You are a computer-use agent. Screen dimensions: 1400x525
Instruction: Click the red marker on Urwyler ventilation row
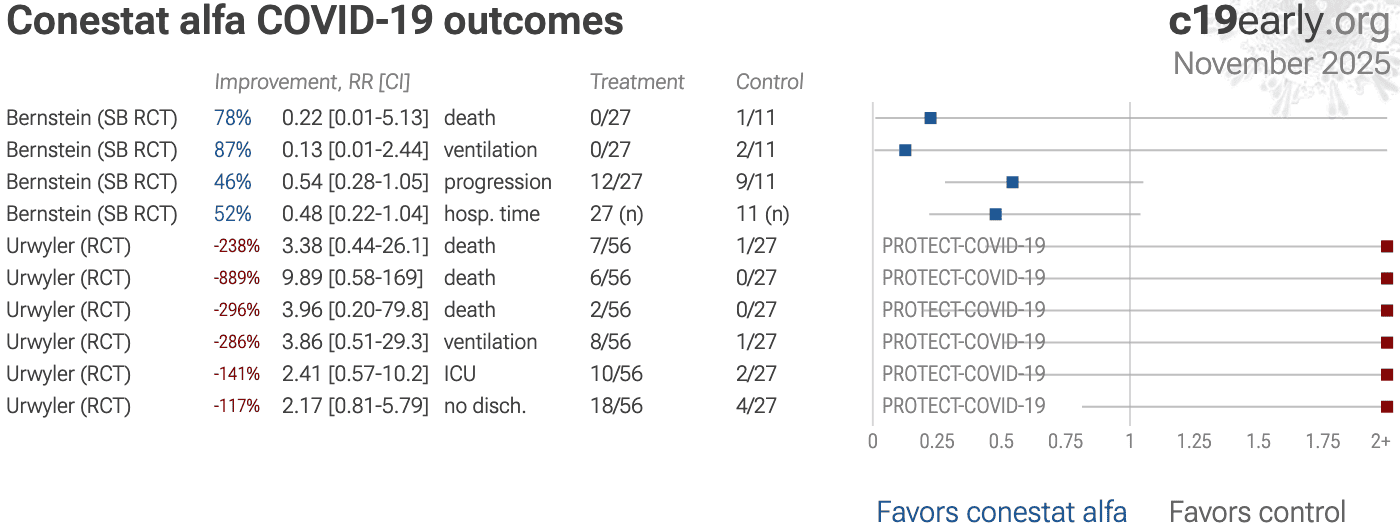1386,342
